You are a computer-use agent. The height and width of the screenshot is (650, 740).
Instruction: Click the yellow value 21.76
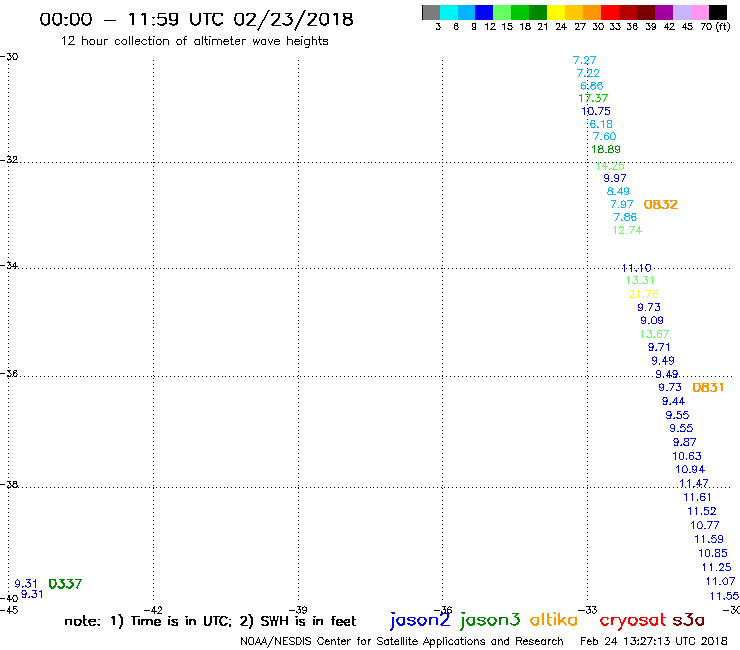(644, 294)
